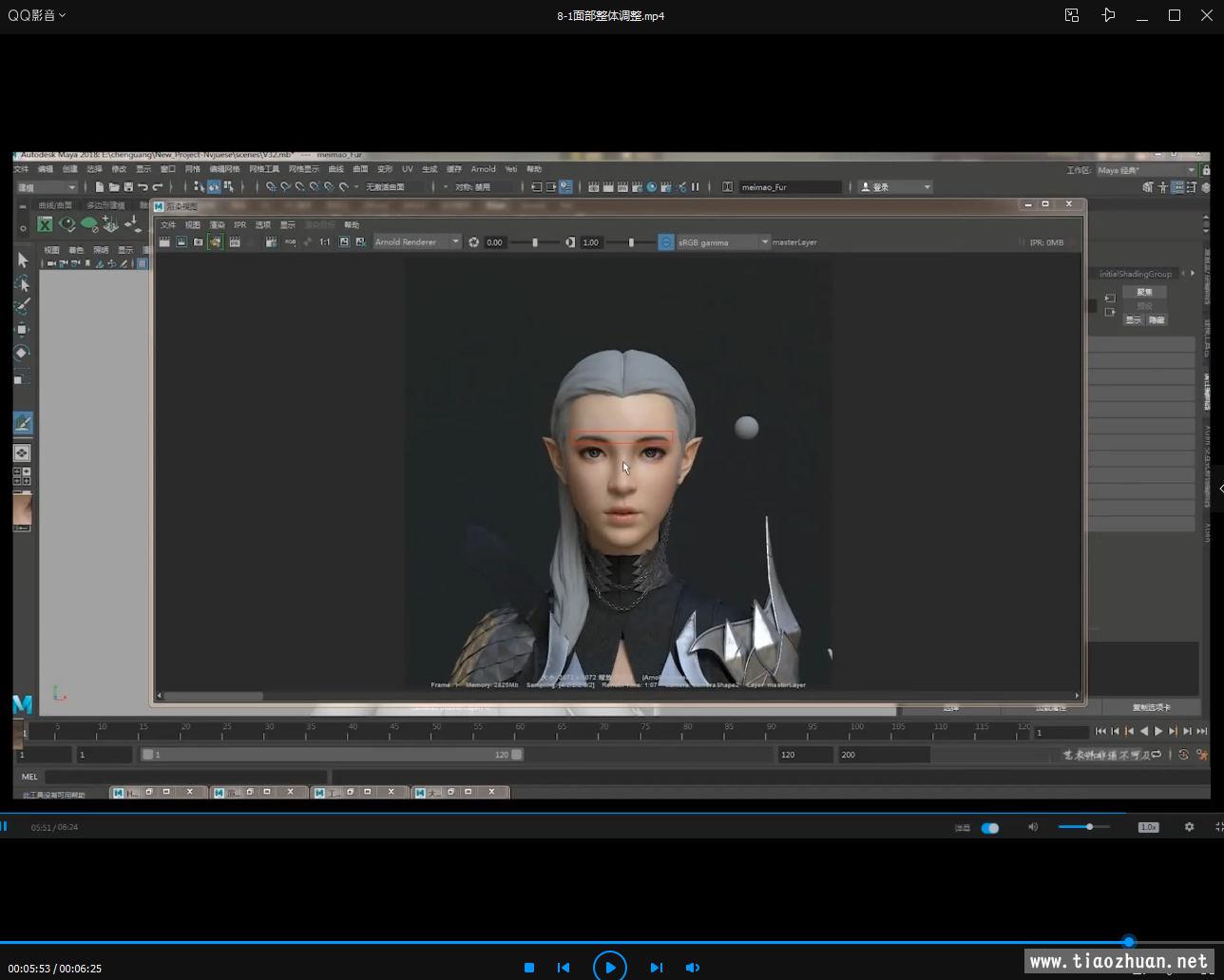
Task: Open the 工作区 Maya workspace dropdown
Action: click(1146, 170)
